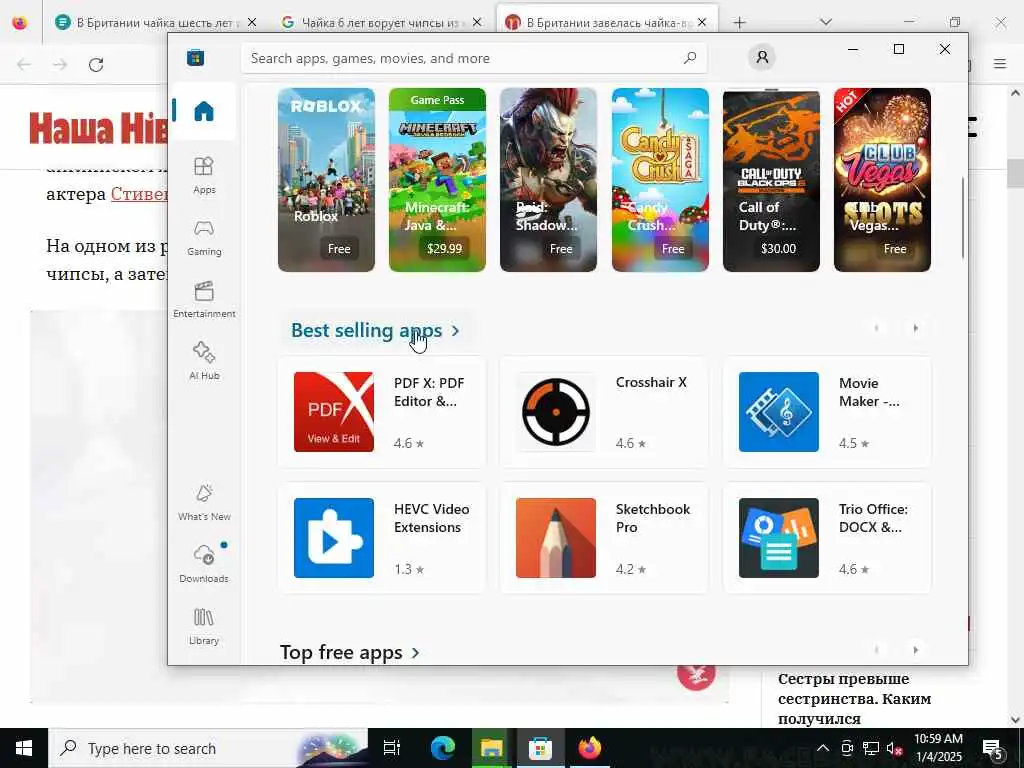Click the muted volume tray icon
Screen dimensions: 1024x768
click(895, 748)
